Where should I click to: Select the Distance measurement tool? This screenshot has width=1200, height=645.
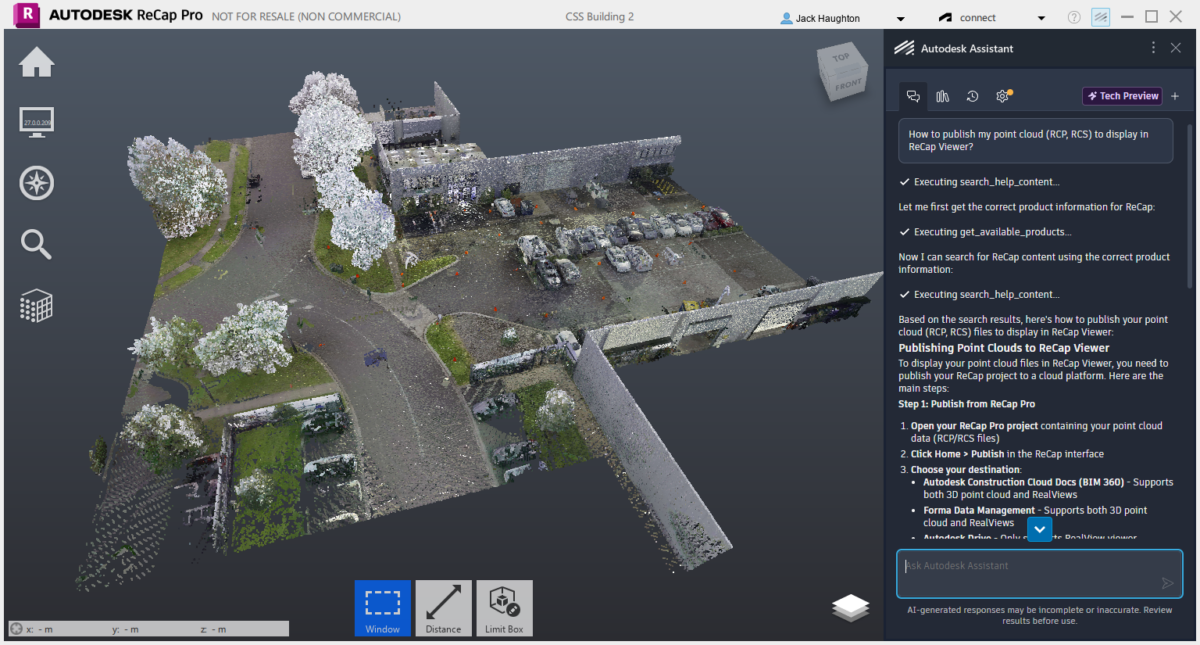[x=443, y=608]
